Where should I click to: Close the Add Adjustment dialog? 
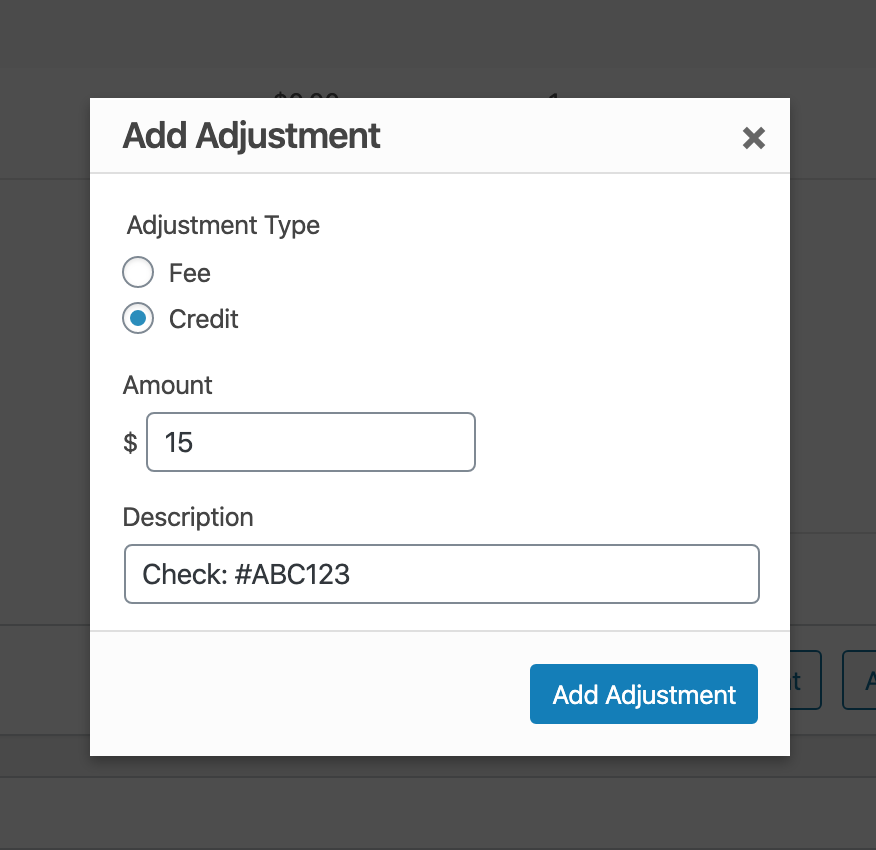(753, 138)
